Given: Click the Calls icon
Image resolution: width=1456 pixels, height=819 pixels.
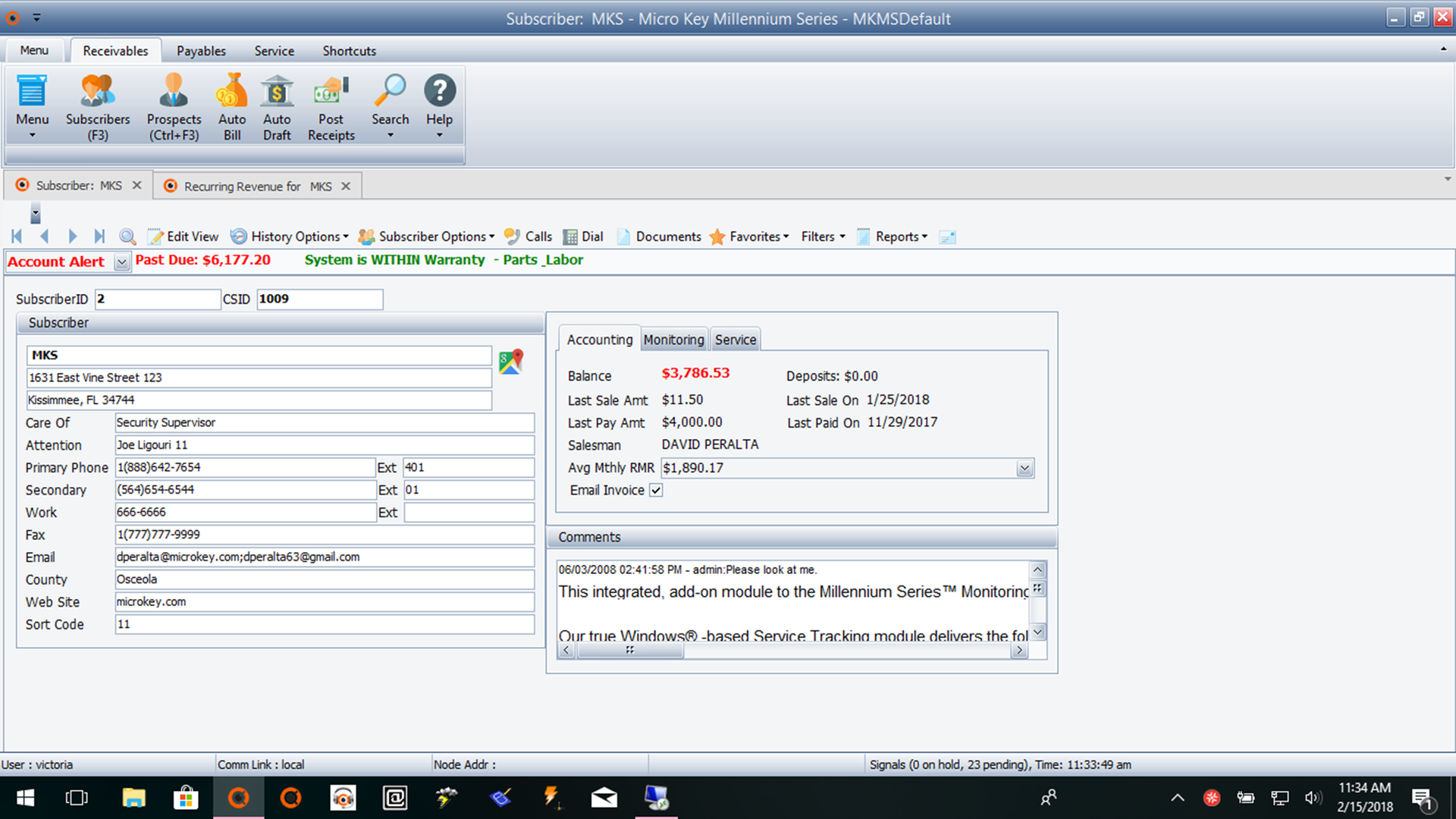Looking at the screenshot, I should 528,237.
